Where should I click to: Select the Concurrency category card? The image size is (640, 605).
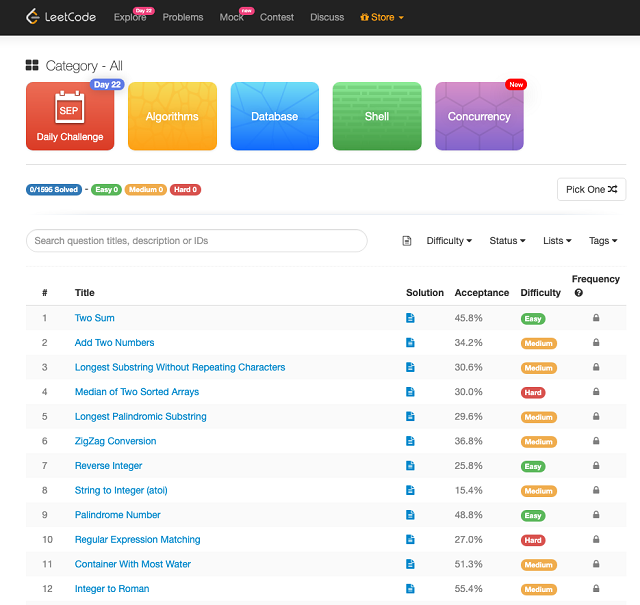coord(479,116)
